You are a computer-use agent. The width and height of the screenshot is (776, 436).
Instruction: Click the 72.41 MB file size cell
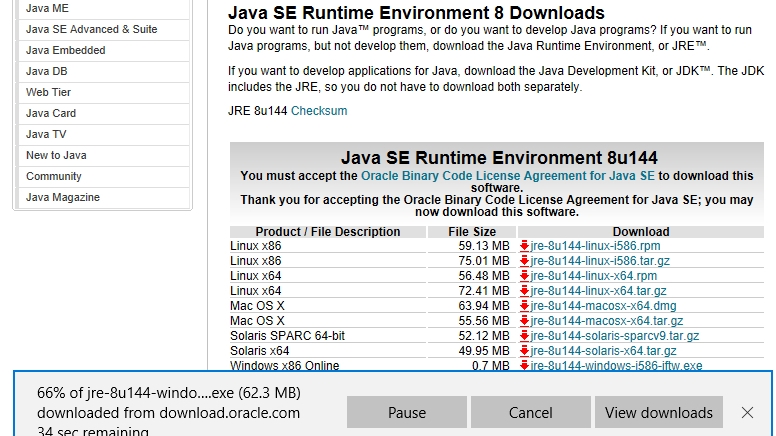pyautogui.click(x=484, y=291)
